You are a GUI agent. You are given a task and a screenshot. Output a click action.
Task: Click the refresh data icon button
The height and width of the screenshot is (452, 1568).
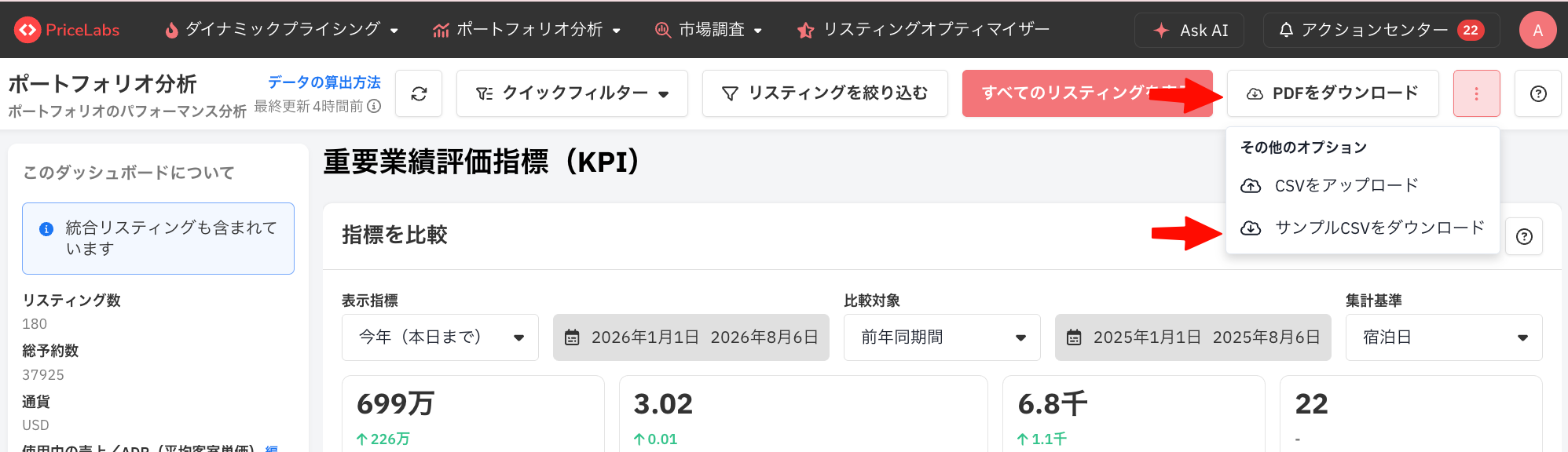[x=419, y=93]
